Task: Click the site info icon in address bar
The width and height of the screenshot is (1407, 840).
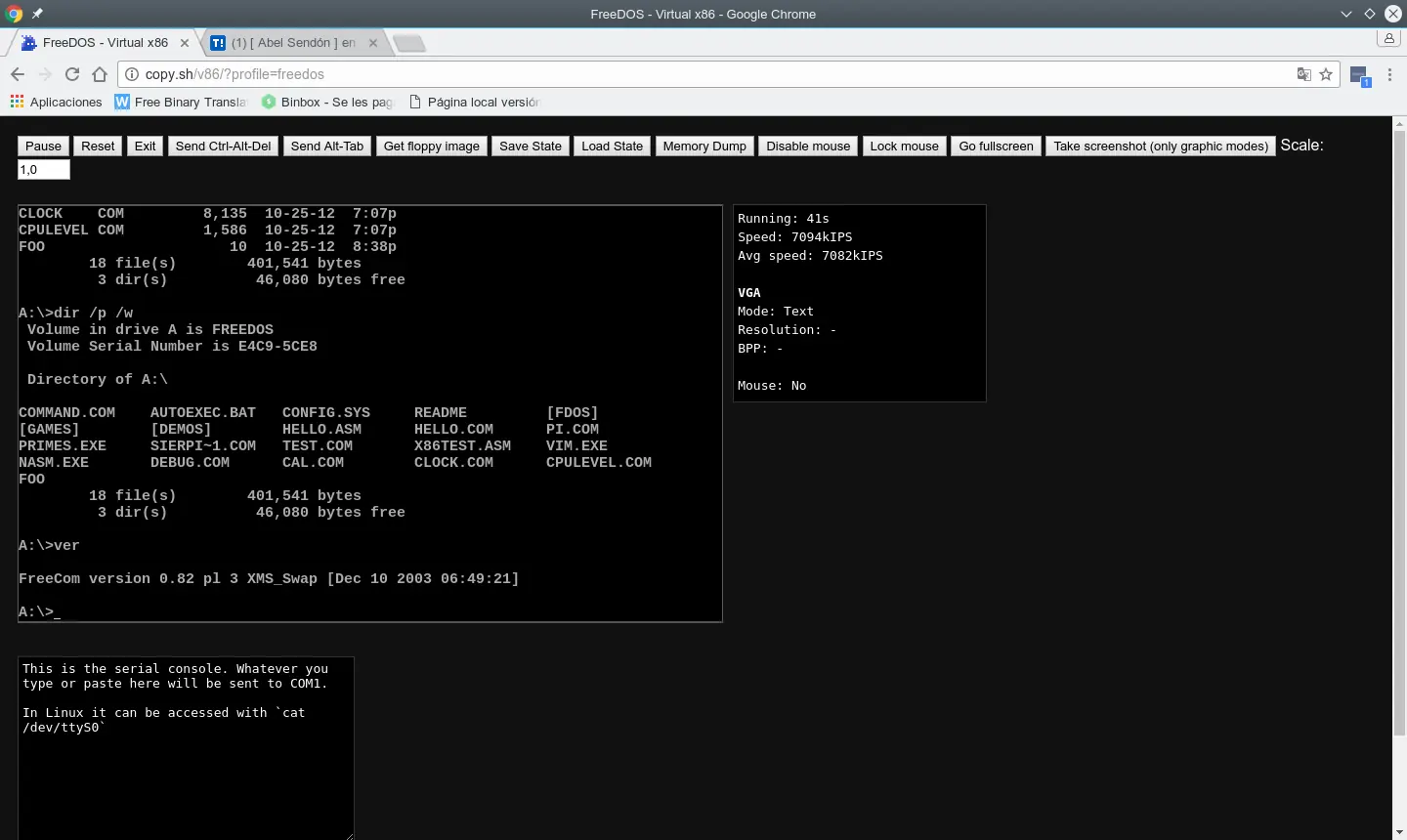Action: coord(132,74)
